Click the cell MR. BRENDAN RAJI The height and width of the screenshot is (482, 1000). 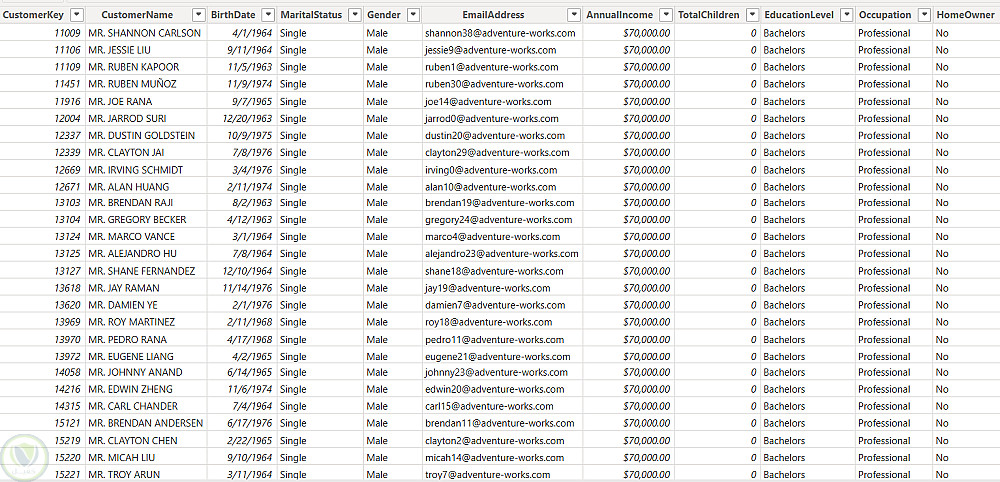[x=147, y=203]
